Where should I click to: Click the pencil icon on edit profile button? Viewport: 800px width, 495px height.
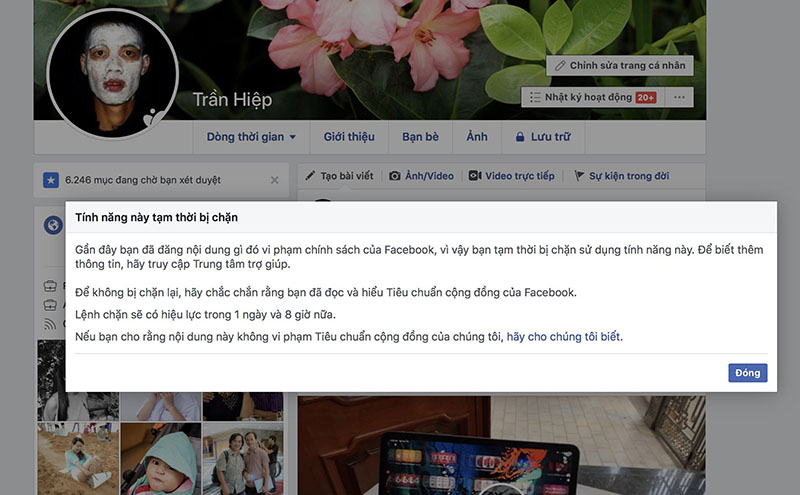(x=560, y=66)
